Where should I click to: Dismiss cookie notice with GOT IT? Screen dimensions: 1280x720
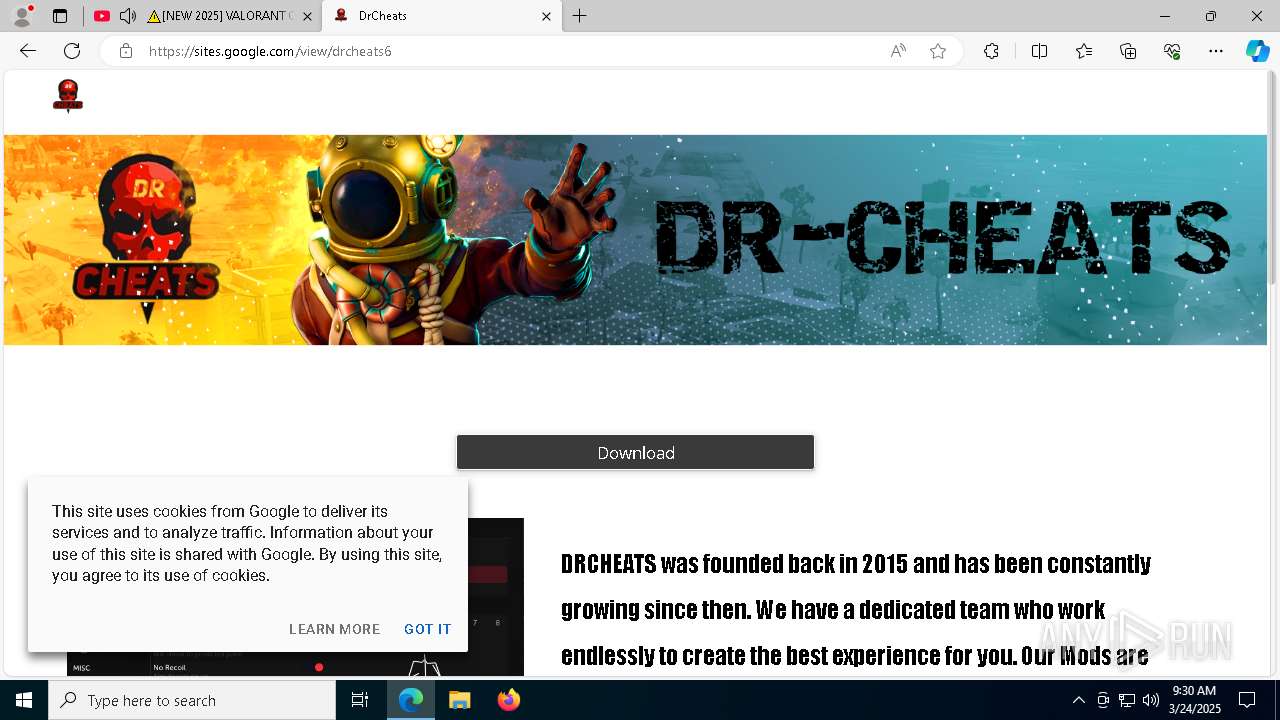pos(427,629)
